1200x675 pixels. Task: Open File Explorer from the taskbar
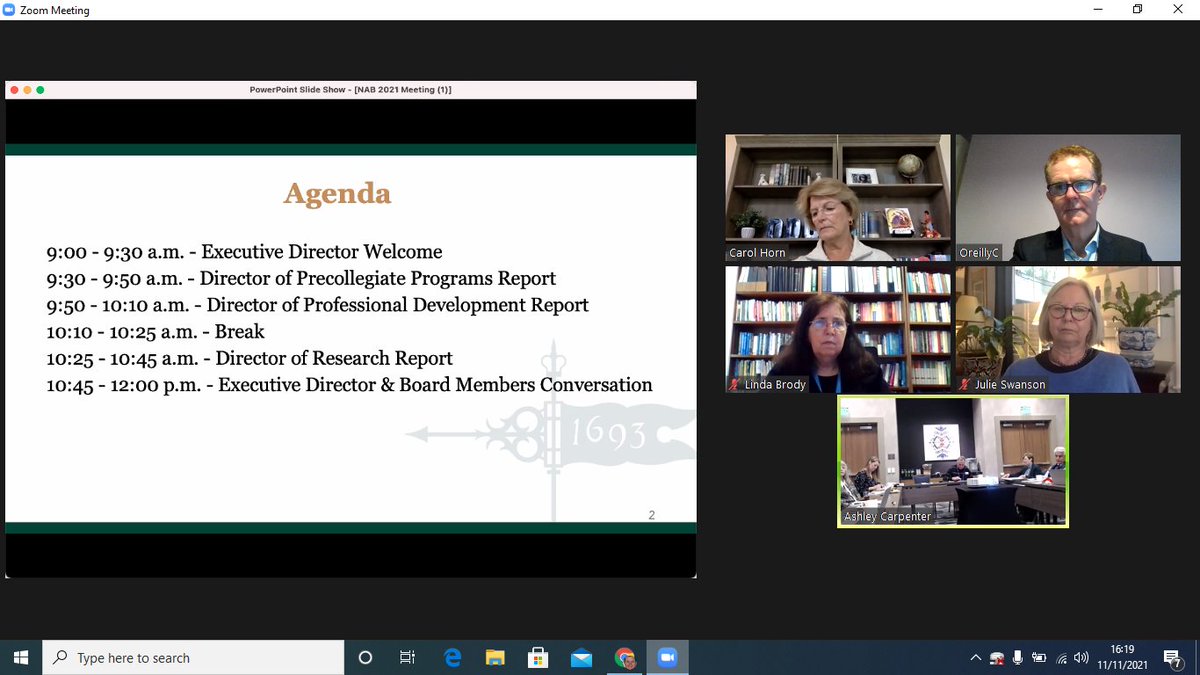[x=494, y=657]
